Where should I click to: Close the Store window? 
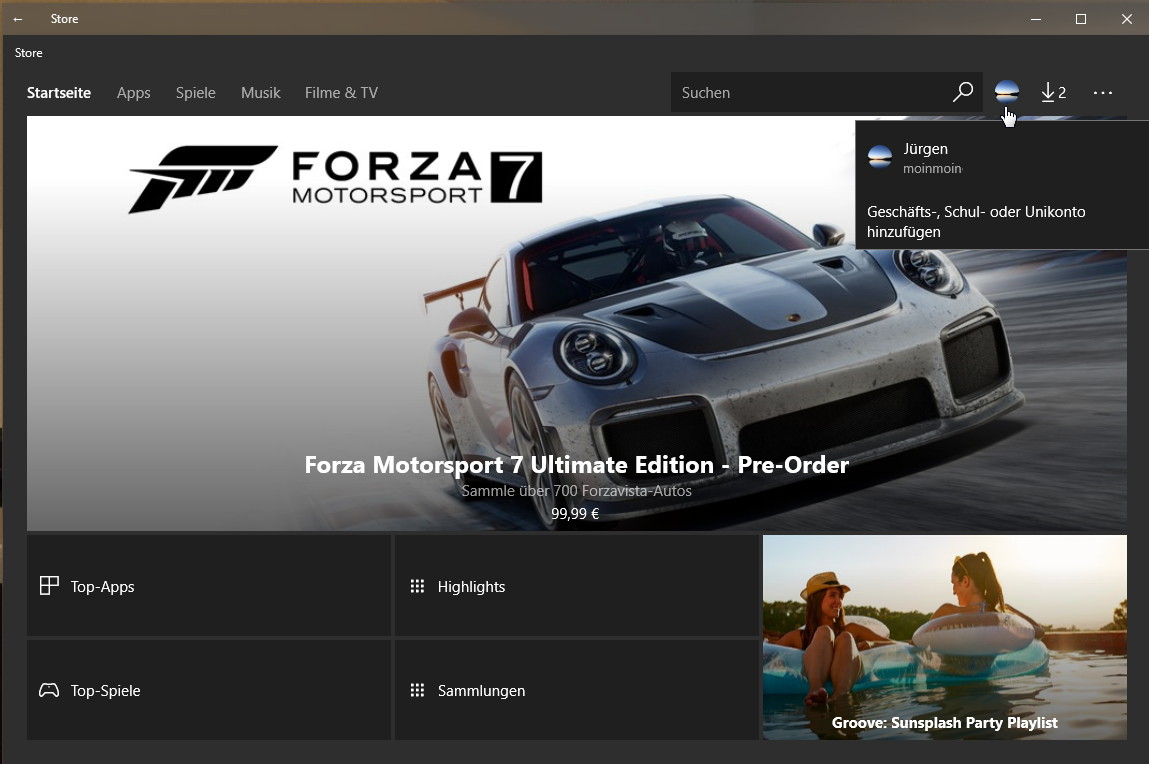click(1127, 19)
